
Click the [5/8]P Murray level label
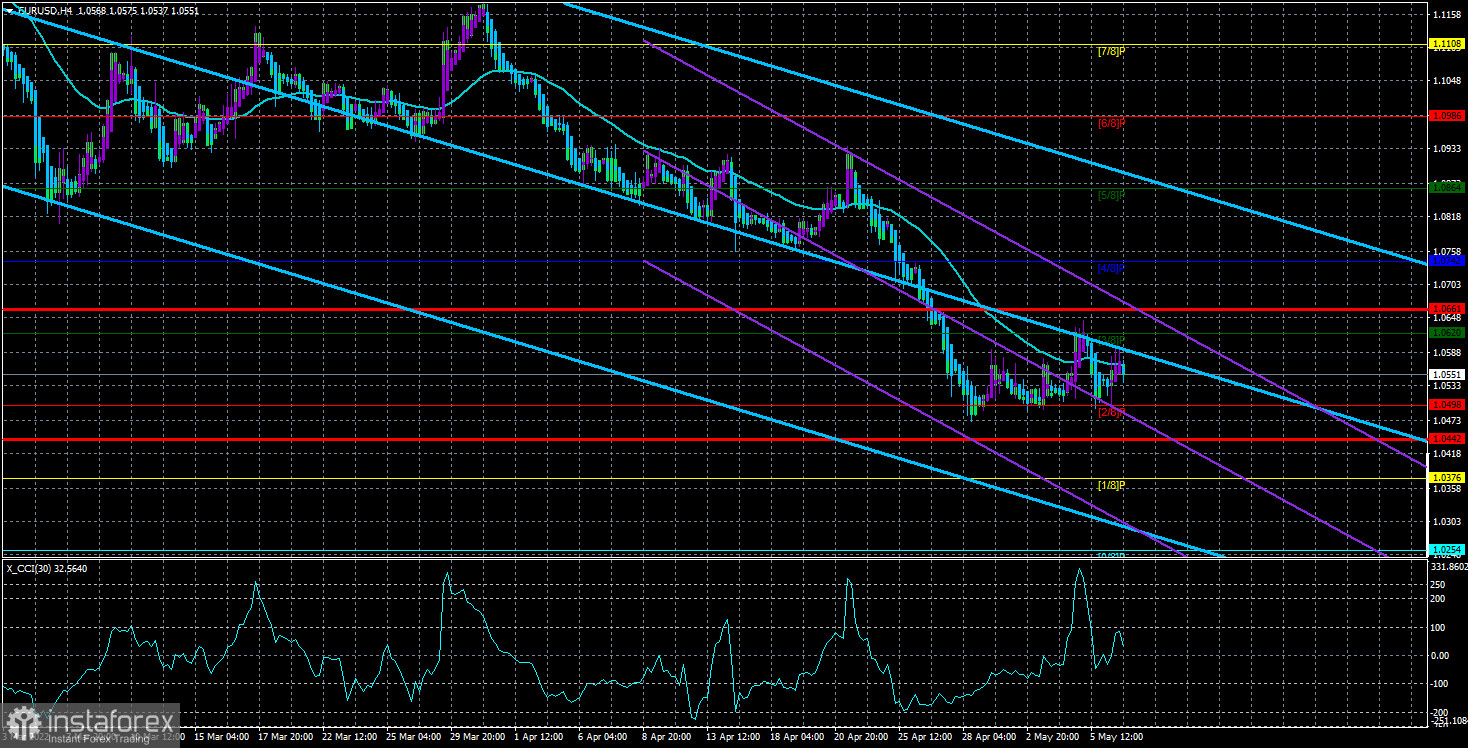pos(1111,195)
